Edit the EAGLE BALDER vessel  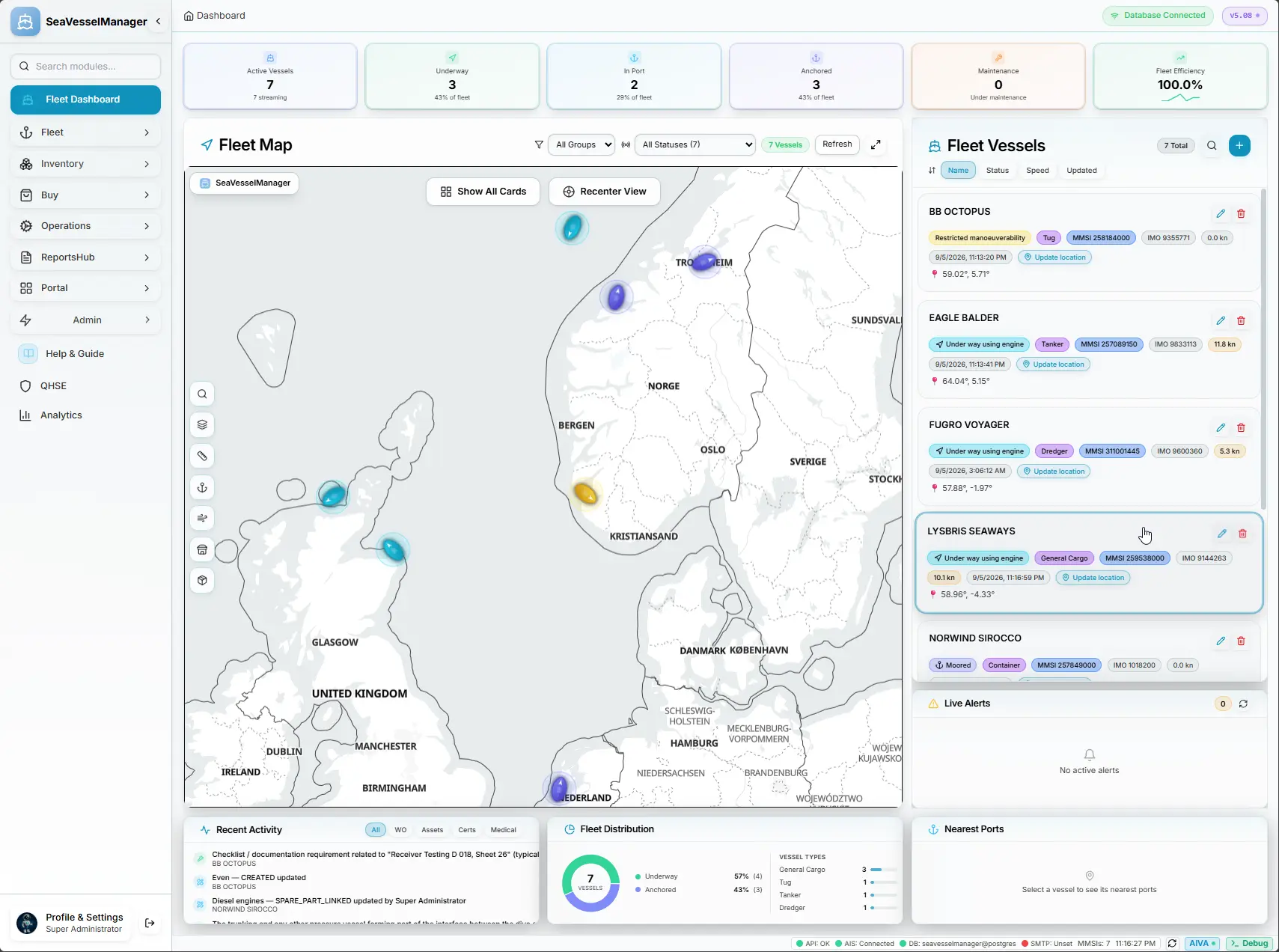click(1221, 320)
